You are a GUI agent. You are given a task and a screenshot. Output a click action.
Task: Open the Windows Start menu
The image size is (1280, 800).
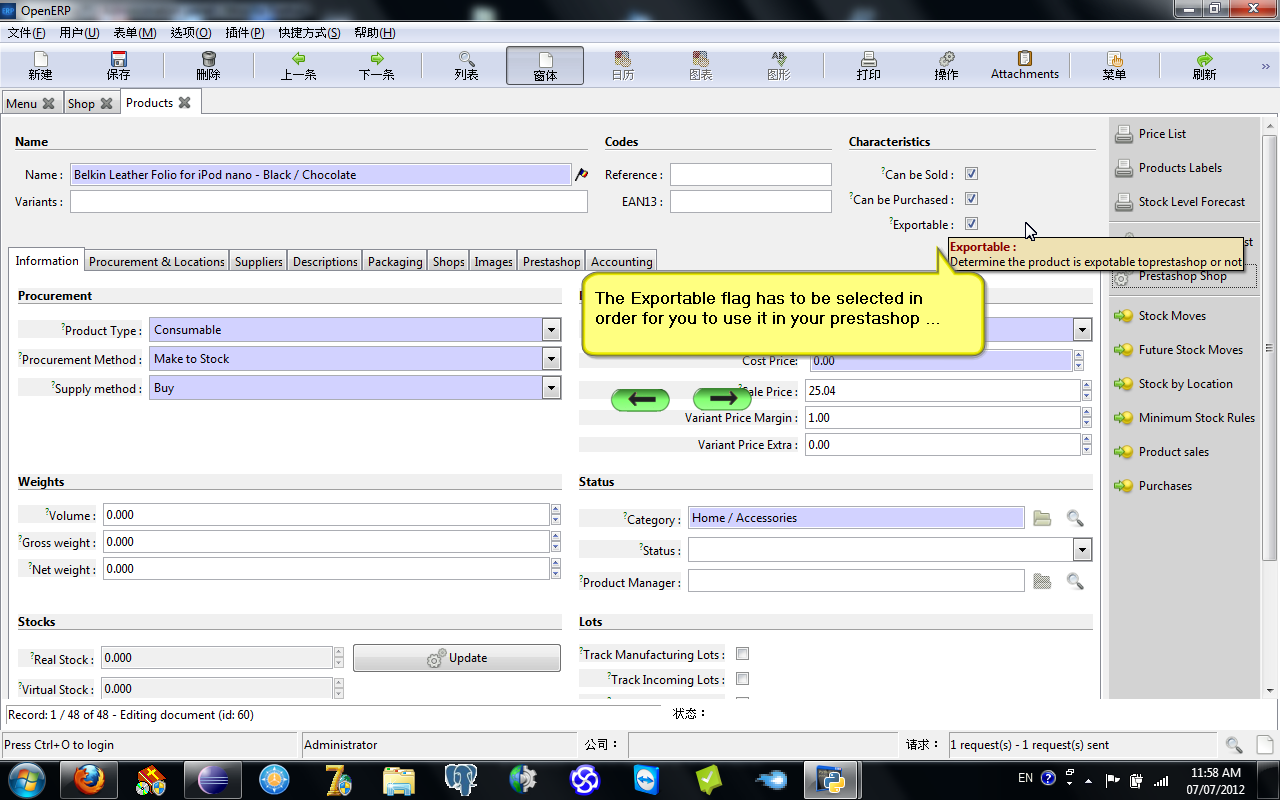coord(27,779)
